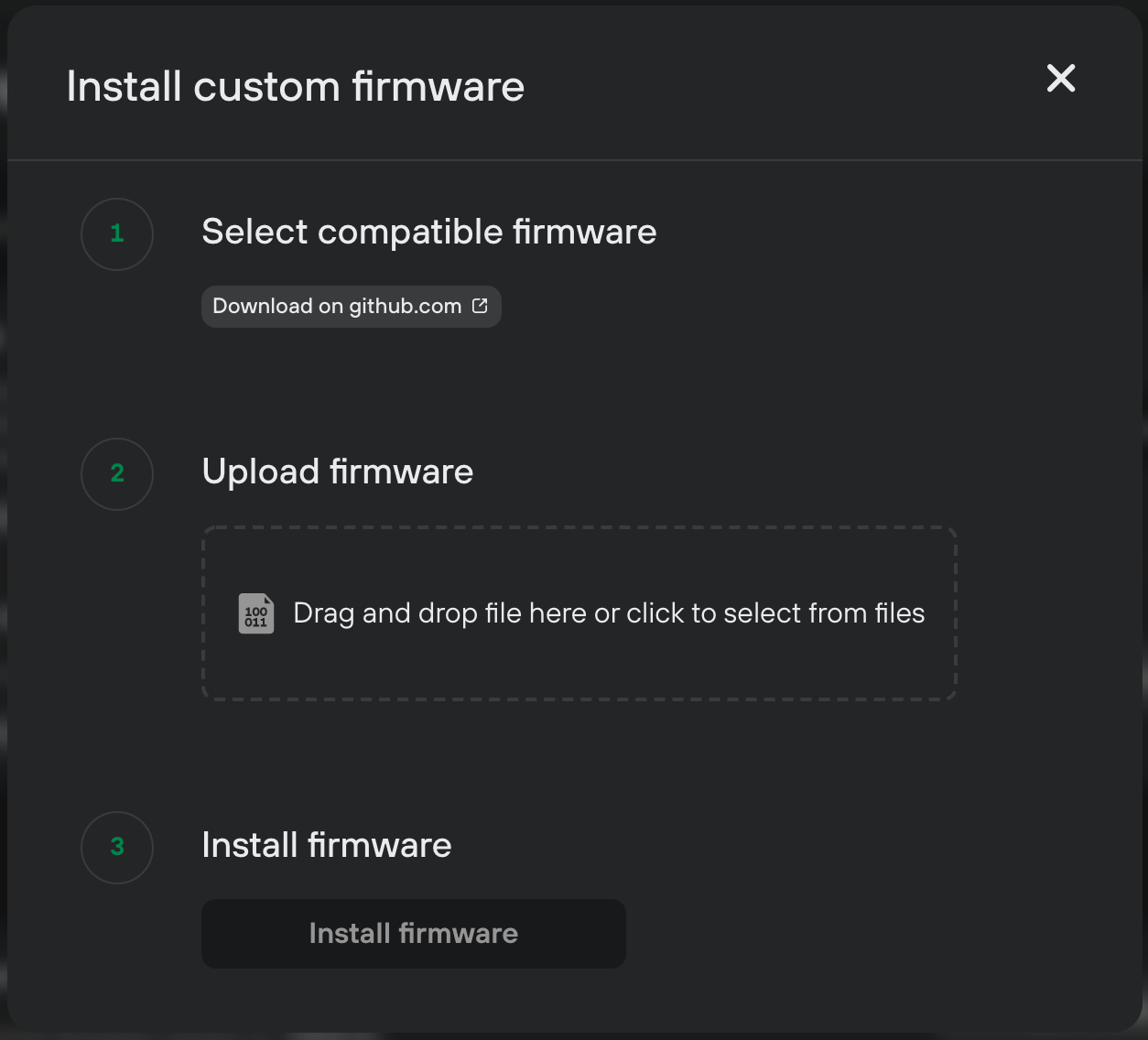Click the Upload firmware heading
The height and width of the screenshot is (1040, 1148).
click(x=338, y=472)
